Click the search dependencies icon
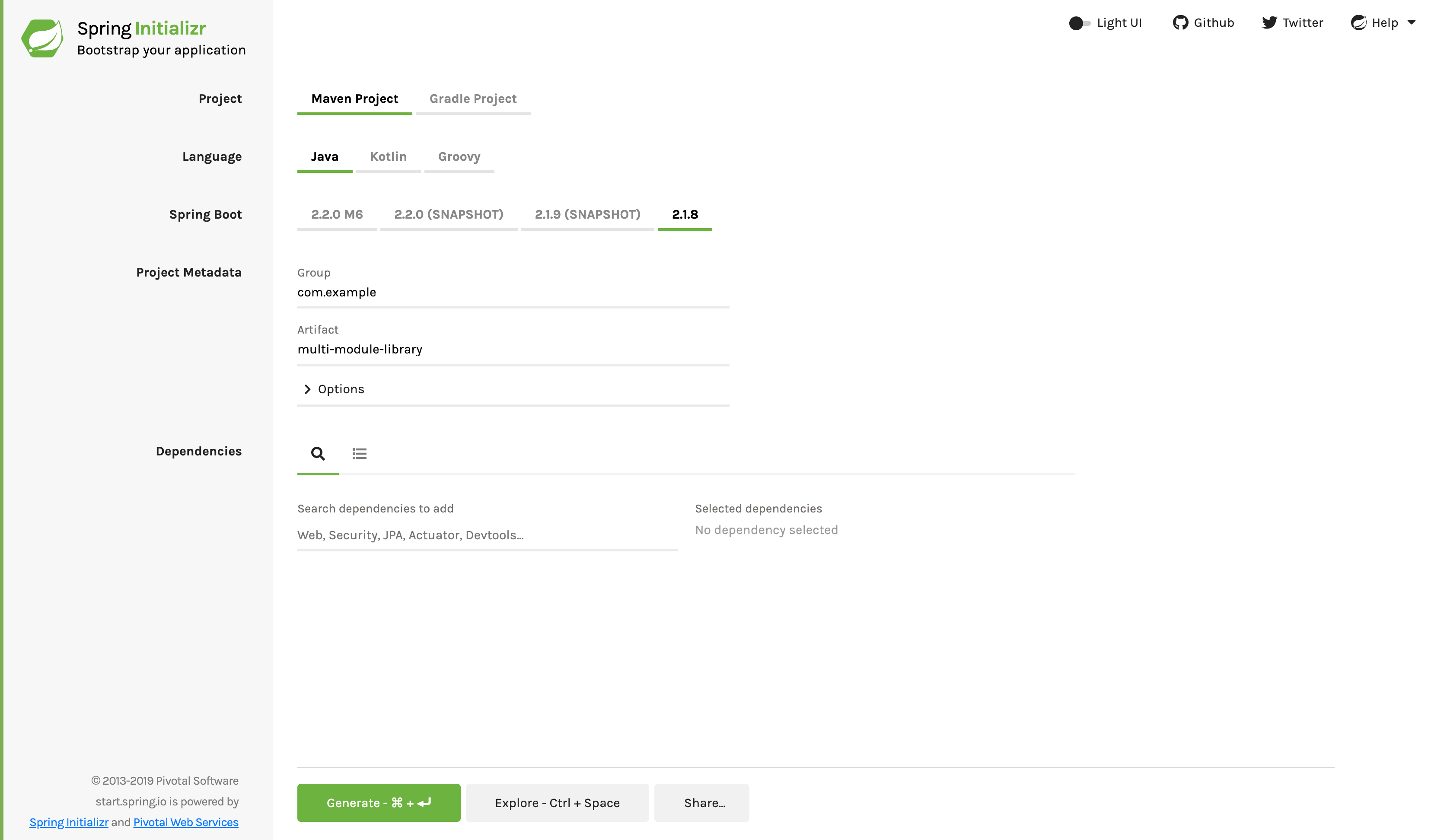1447x840 pixels. click(x=318, y=453)
